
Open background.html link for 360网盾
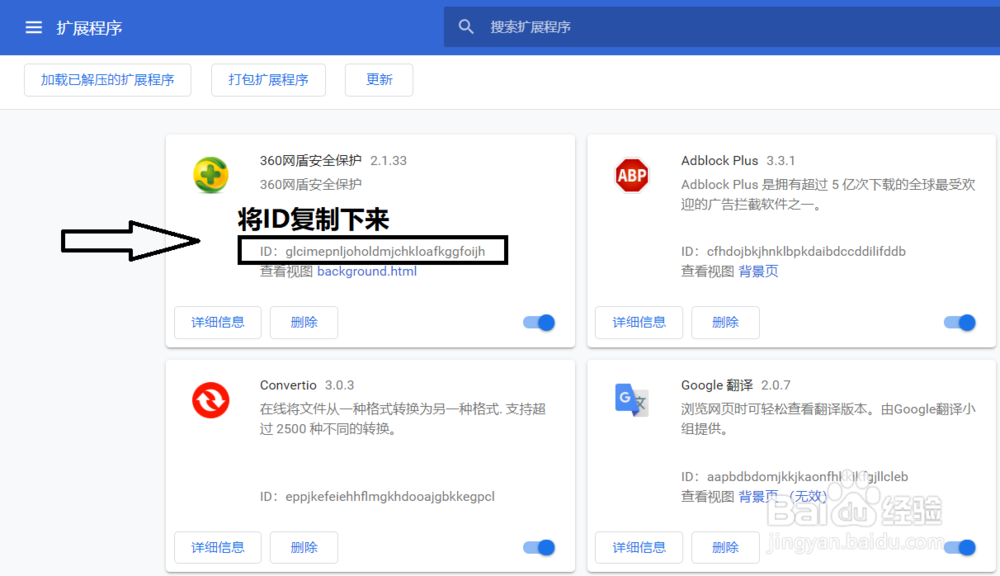pyautogui.click(x=367, y=271)
